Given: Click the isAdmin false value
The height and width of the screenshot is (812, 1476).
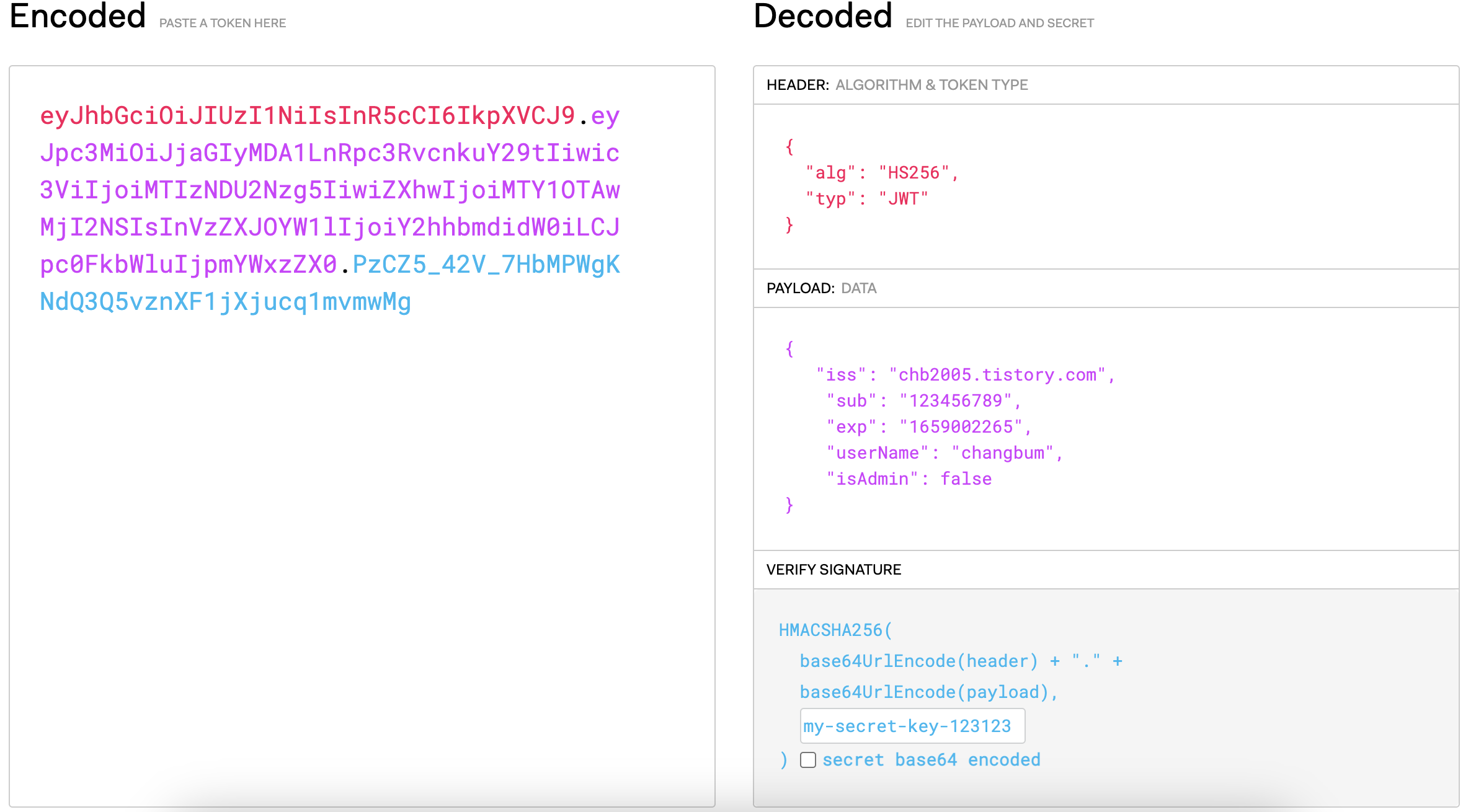Looking at the screenshot, I should pos(966,479).
